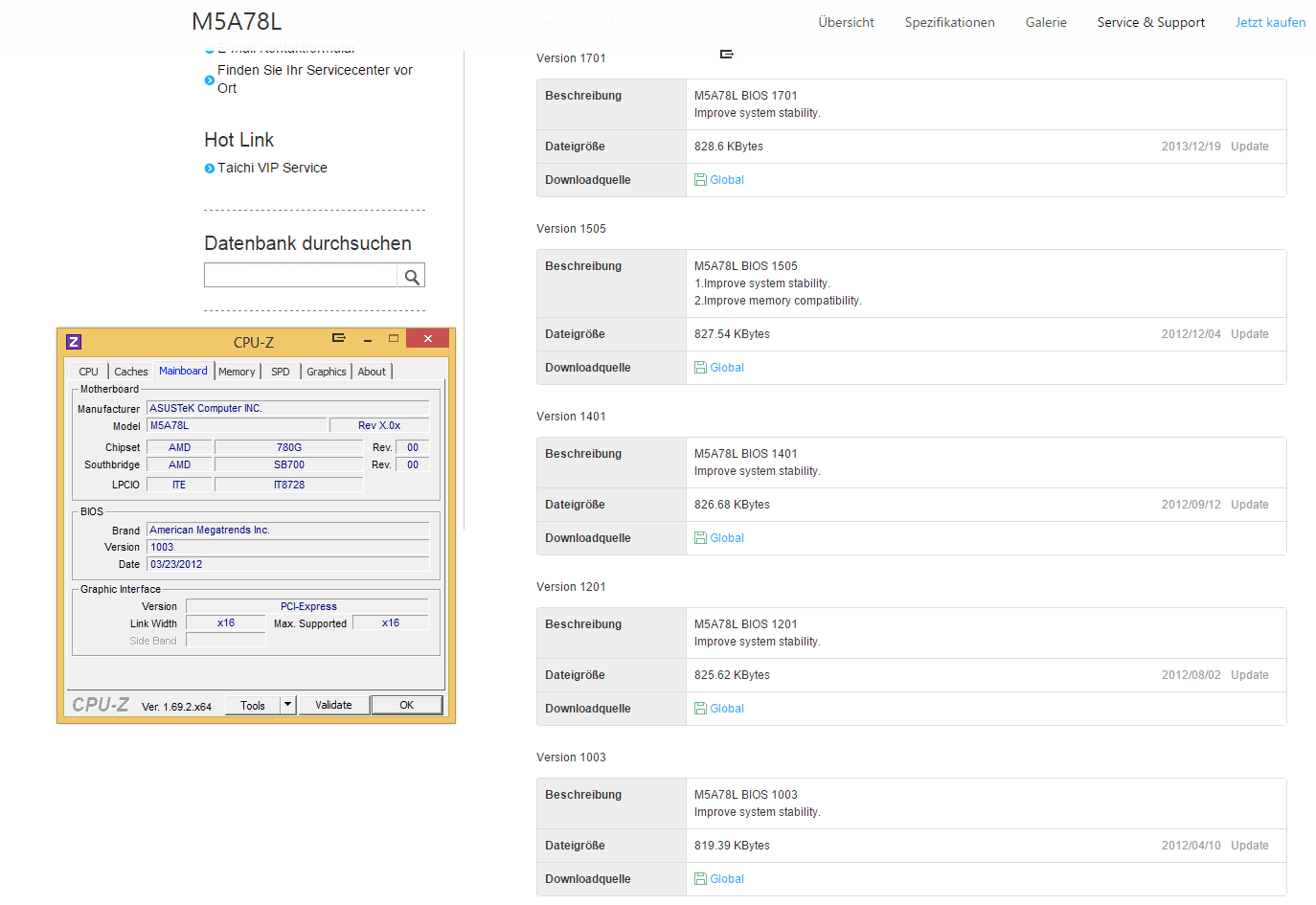Click the Rev X.0x model revision field
Viewport: 1316px width, 905px height.
(x=379, y=425)
